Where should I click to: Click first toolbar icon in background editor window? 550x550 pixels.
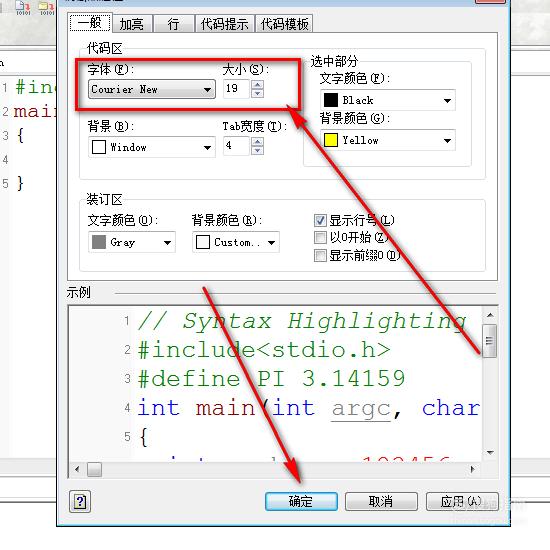tap(23, 8)
